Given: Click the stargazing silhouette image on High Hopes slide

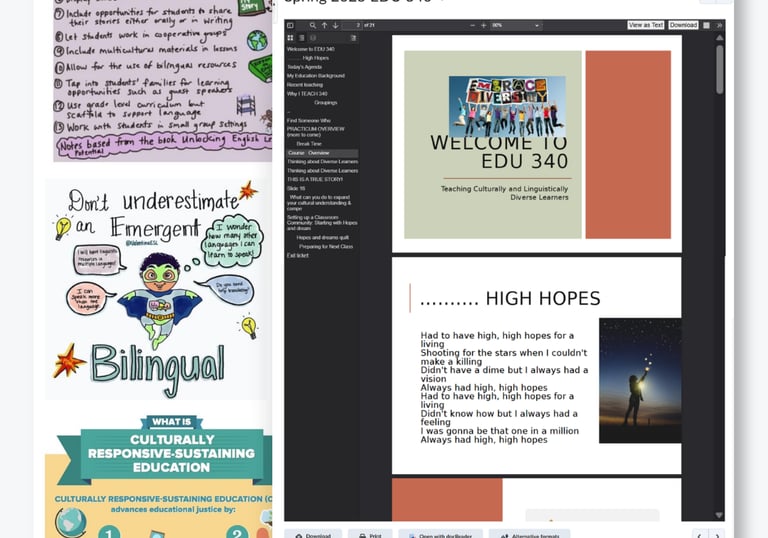Looking at the screenshot, I should point(640,380).
